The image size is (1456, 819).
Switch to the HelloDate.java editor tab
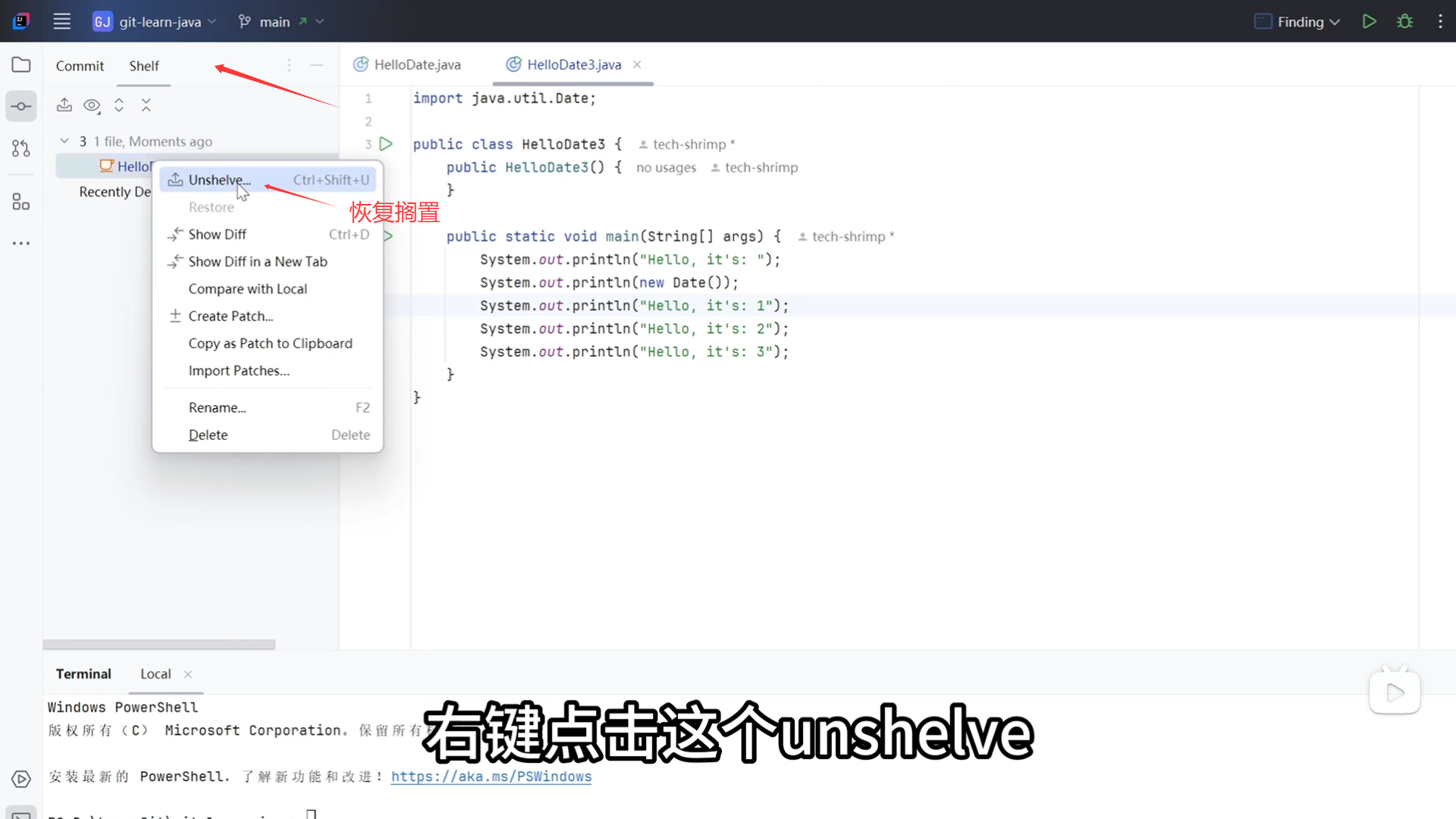click(x=416, y=64)
